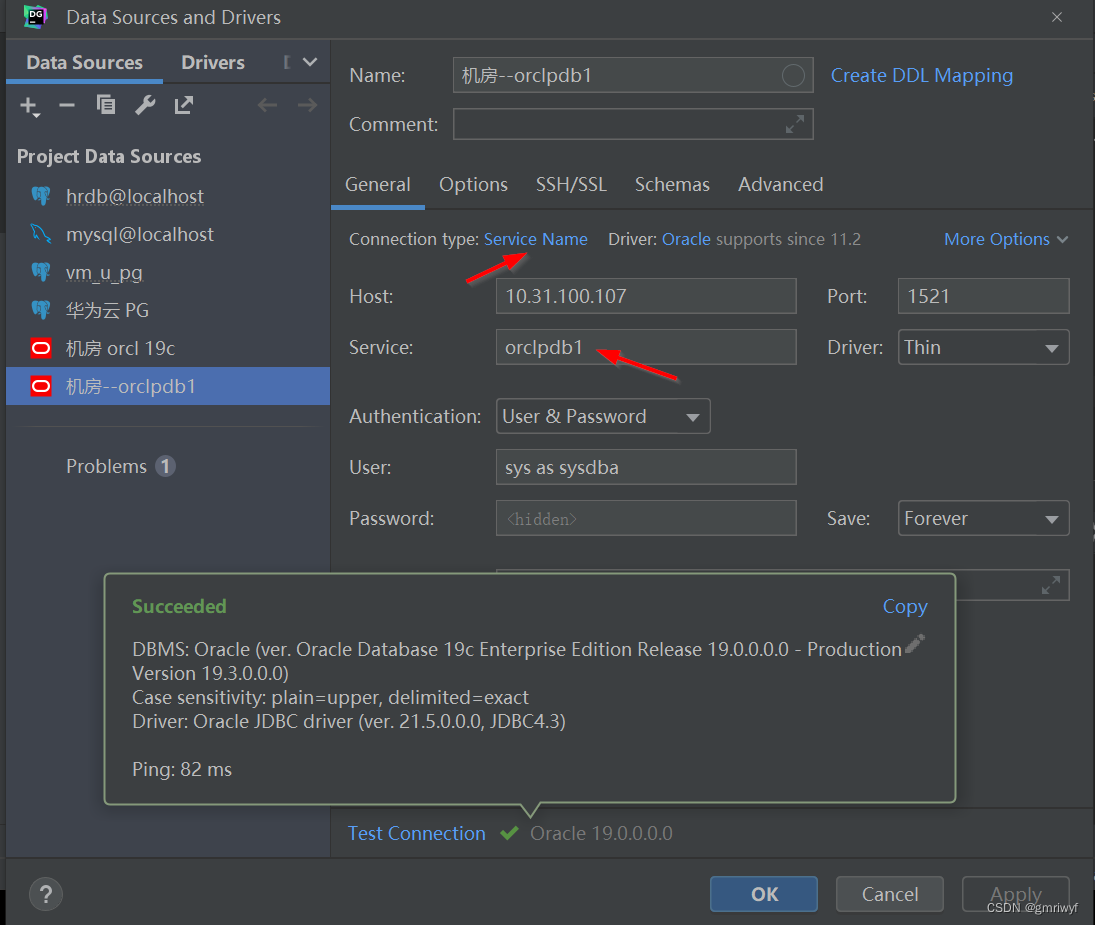
Task: Click the Host input field
Action: point(646,296)
